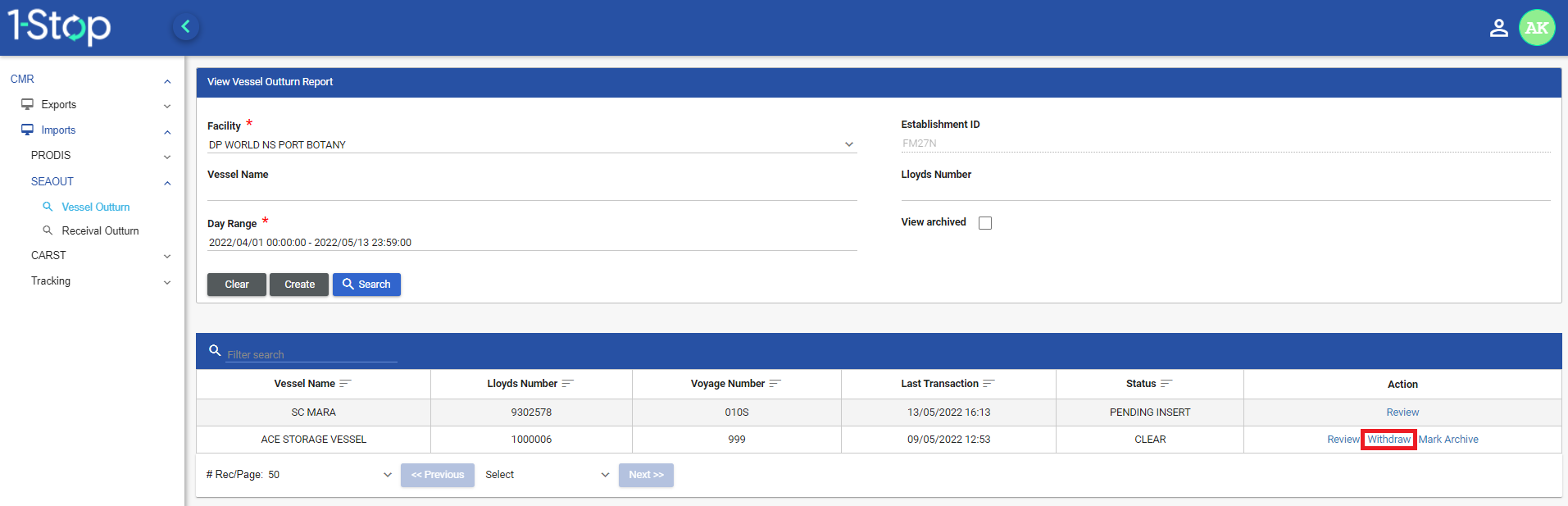Sort by Last Transaction column icon
The height and width of the screenshot is (506, 1568).
click(989, 384)
